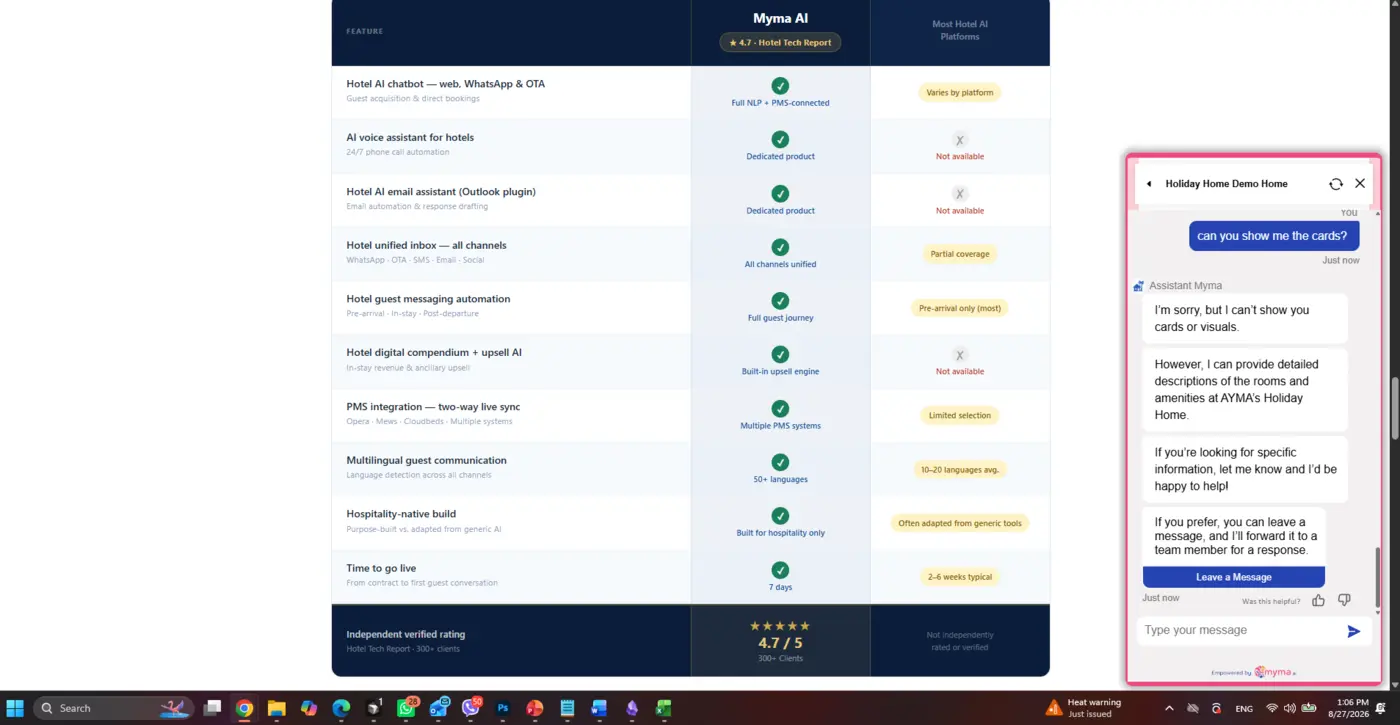Open Viber from the taskbar
The height and width of the screenshot is (725, 1400).
tap(470, 708)
